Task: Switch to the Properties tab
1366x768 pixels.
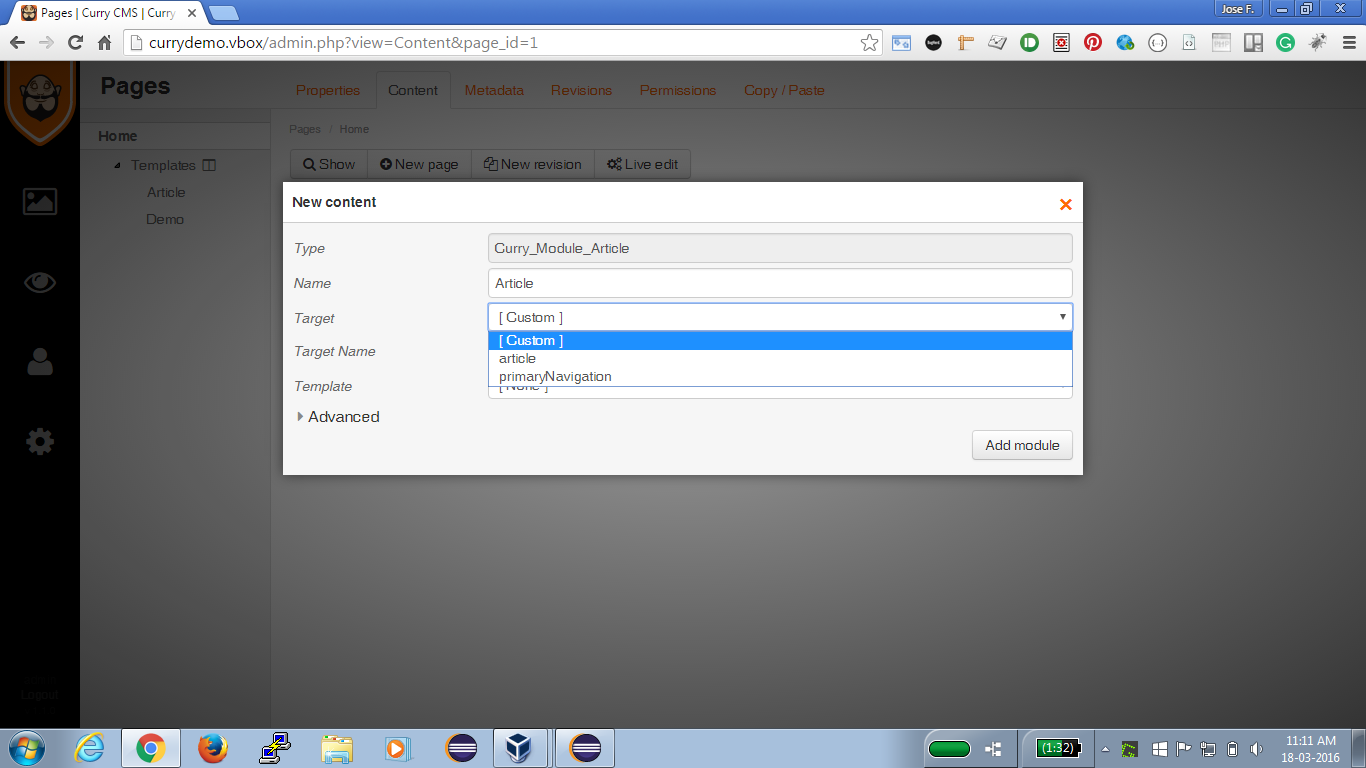Action: [x=328, y=90]
